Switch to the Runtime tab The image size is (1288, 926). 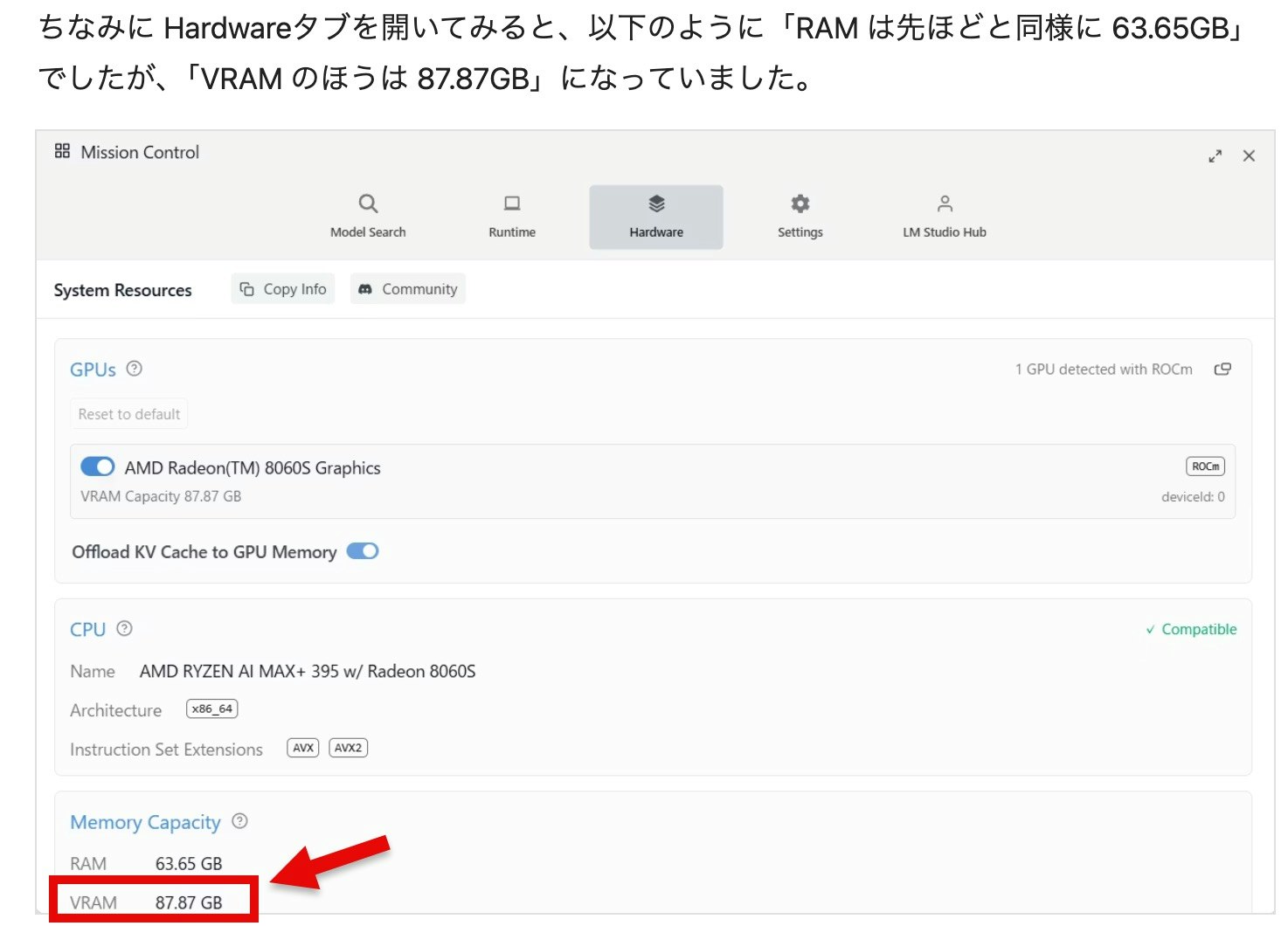coord(512,217)
